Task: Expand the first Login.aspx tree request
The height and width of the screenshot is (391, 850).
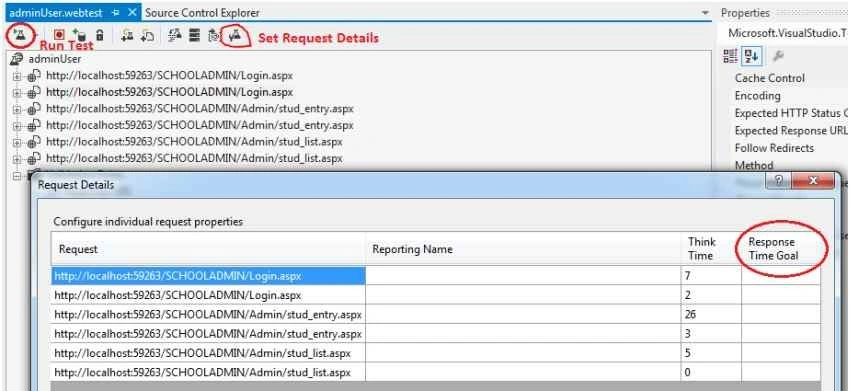Action: (17, 76)
